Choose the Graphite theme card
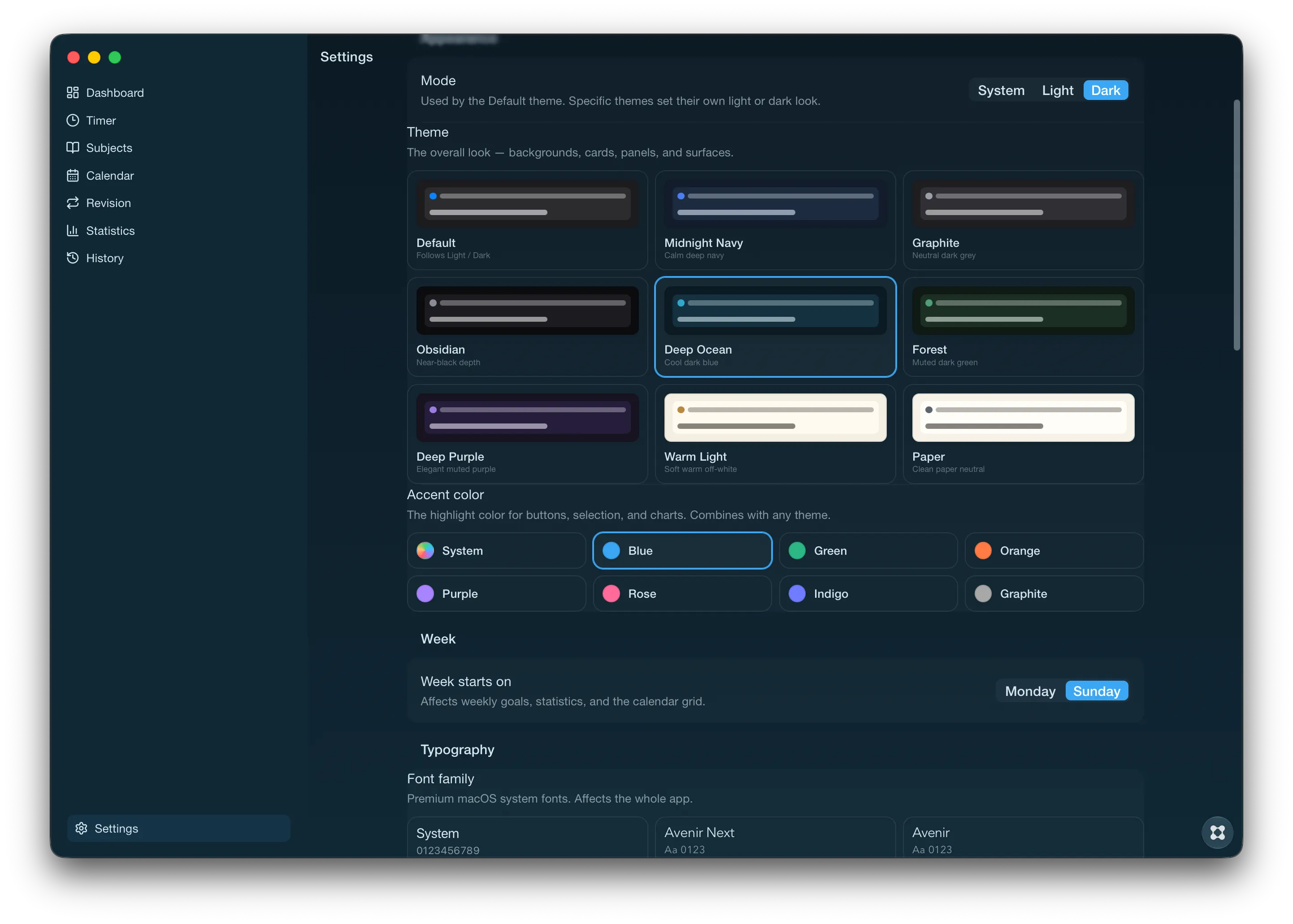This screenshot has width=1293, height=924. click(1023, 220)
